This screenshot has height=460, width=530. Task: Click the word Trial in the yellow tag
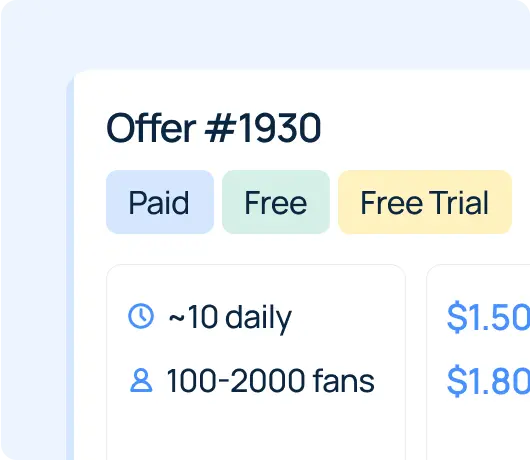[x=459, y=202]
